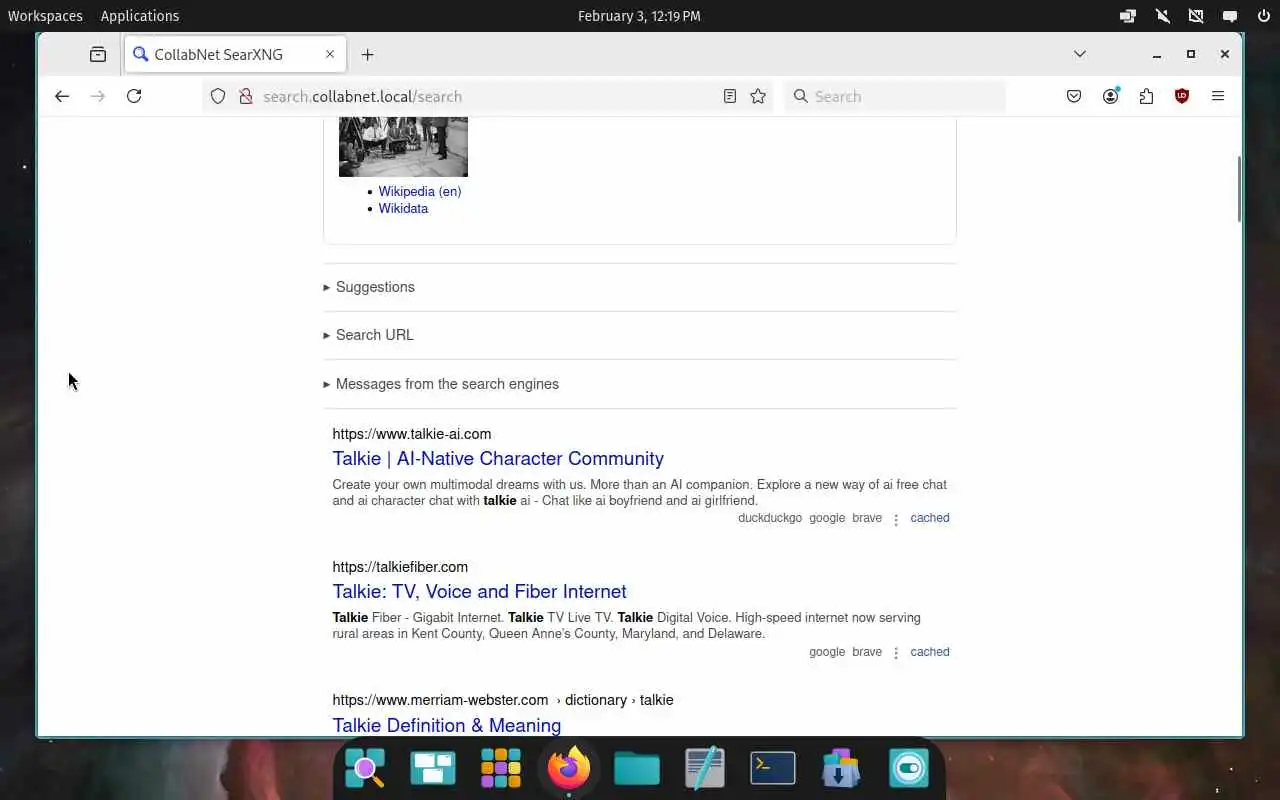Open Talkie AI-Native Character Community result
The width and height of the screenshot is (1280, 800).
pyautogui.click(x=498, y=458)
